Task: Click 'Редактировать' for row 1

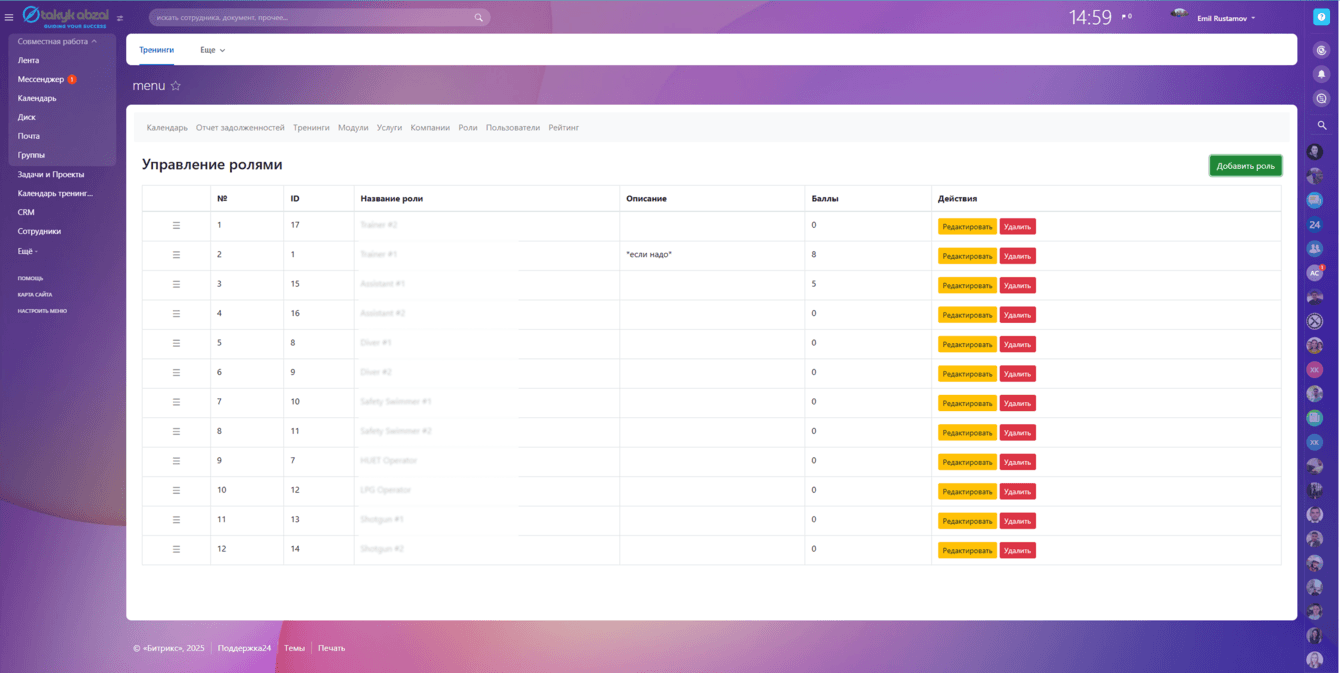Action: 967,227
